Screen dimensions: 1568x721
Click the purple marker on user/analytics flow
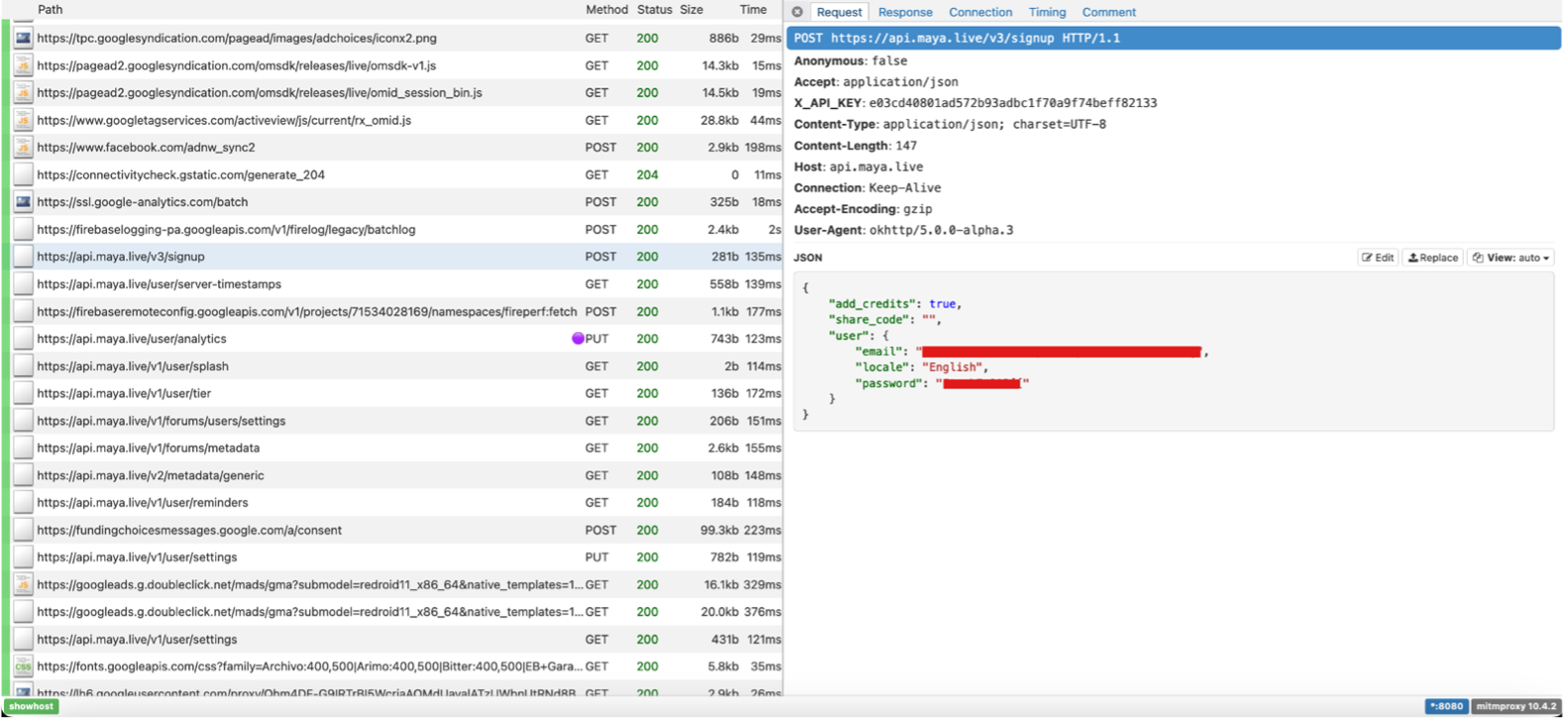(x=578, y=339)
